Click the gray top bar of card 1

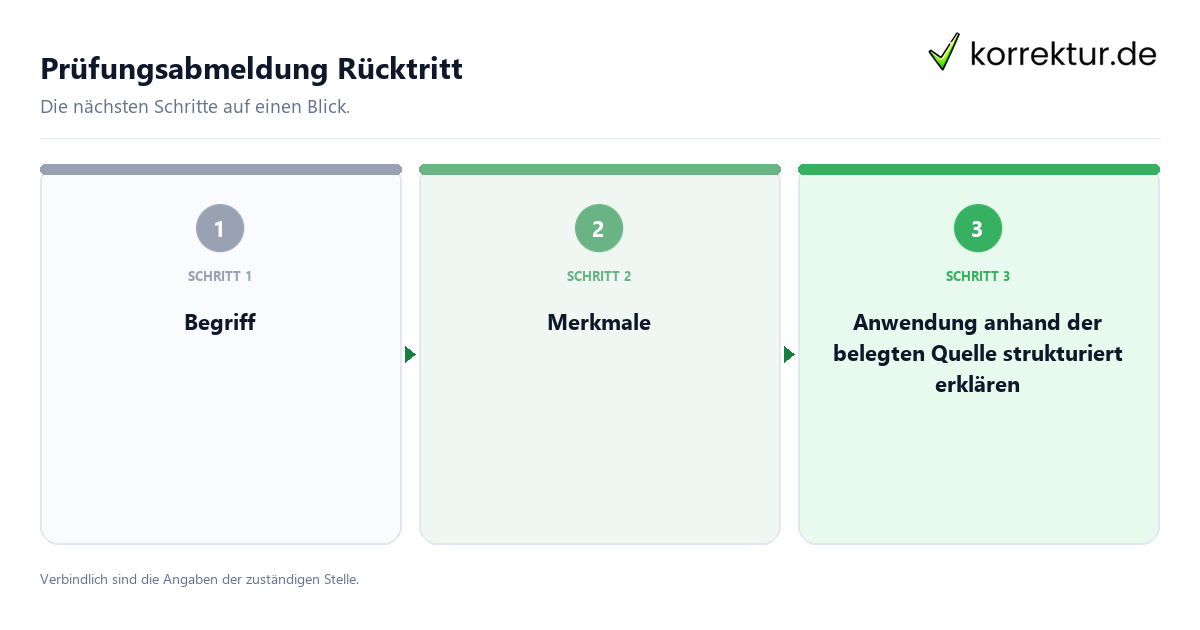pyautogui.click(x=221, y=169)
